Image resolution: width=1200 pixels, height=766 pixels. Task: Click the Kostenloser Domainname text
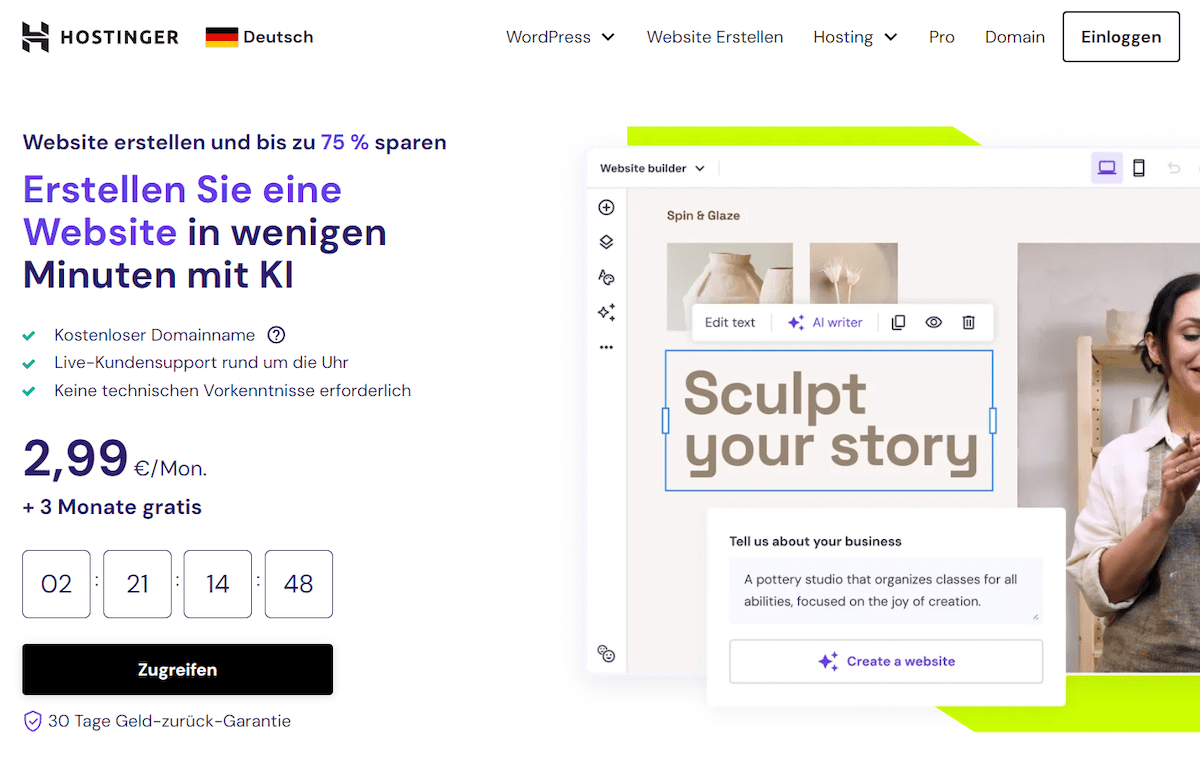coord(155,335)
